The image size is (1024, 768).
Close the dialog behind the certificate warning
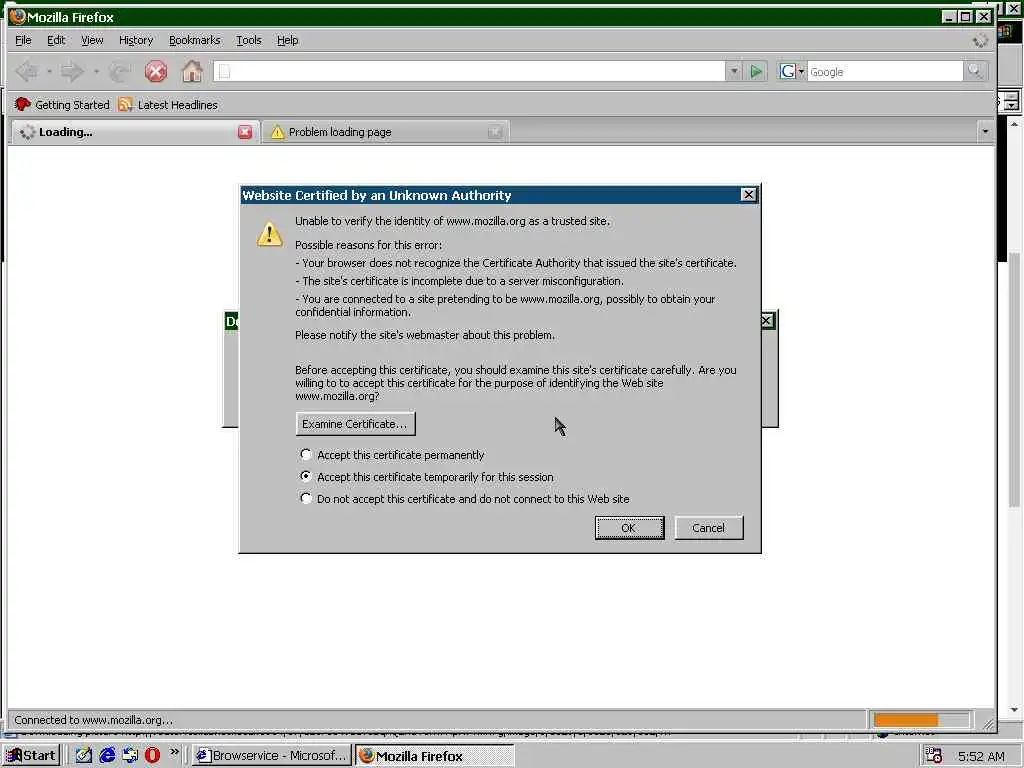(x=767, y=321)
